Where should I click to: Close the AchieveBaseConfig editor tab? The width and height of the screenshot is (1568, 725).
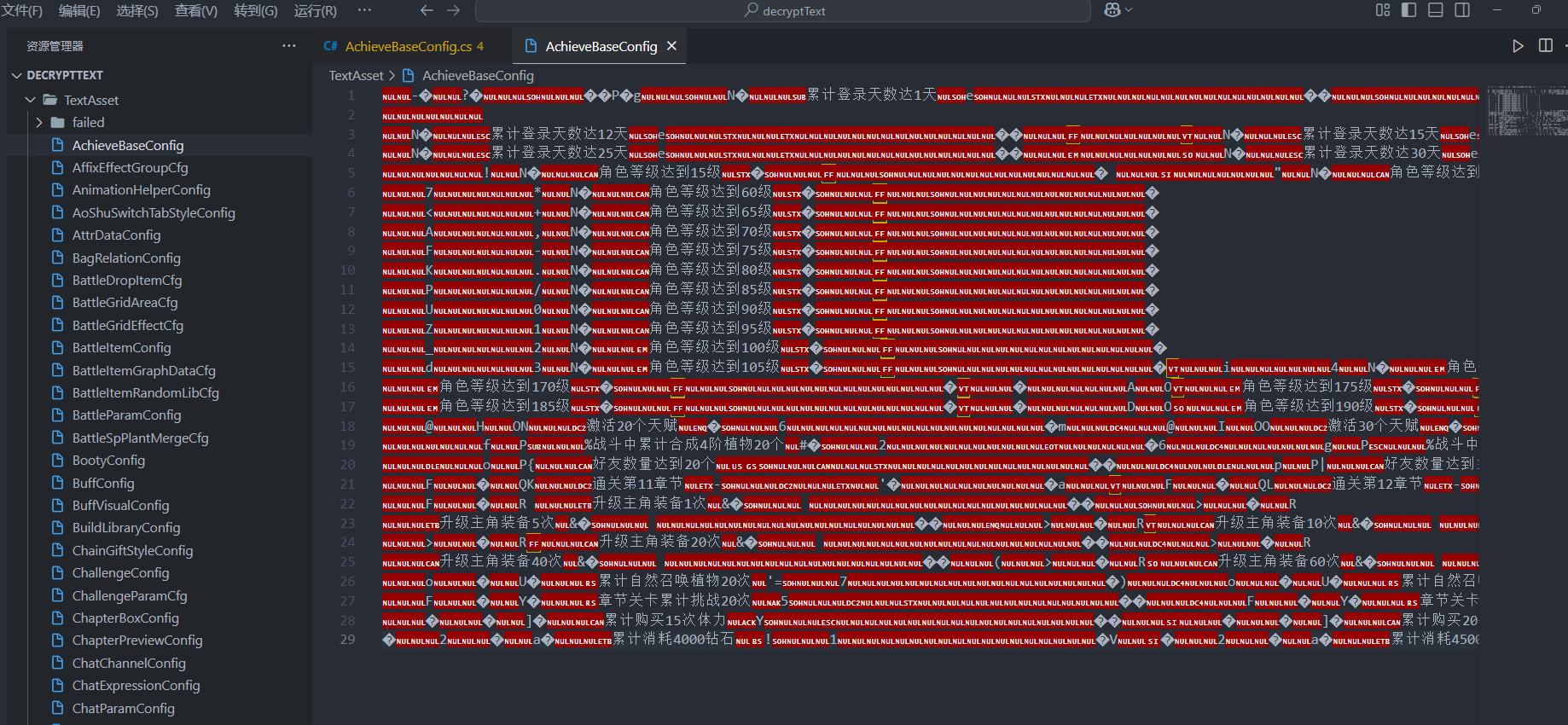(672, 46)
